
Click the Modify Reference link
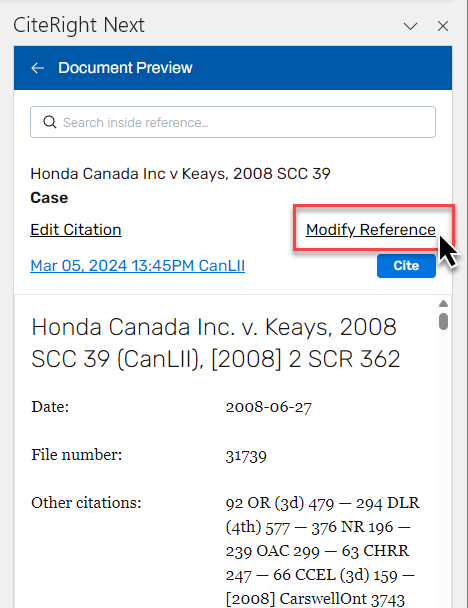point(371,230)
